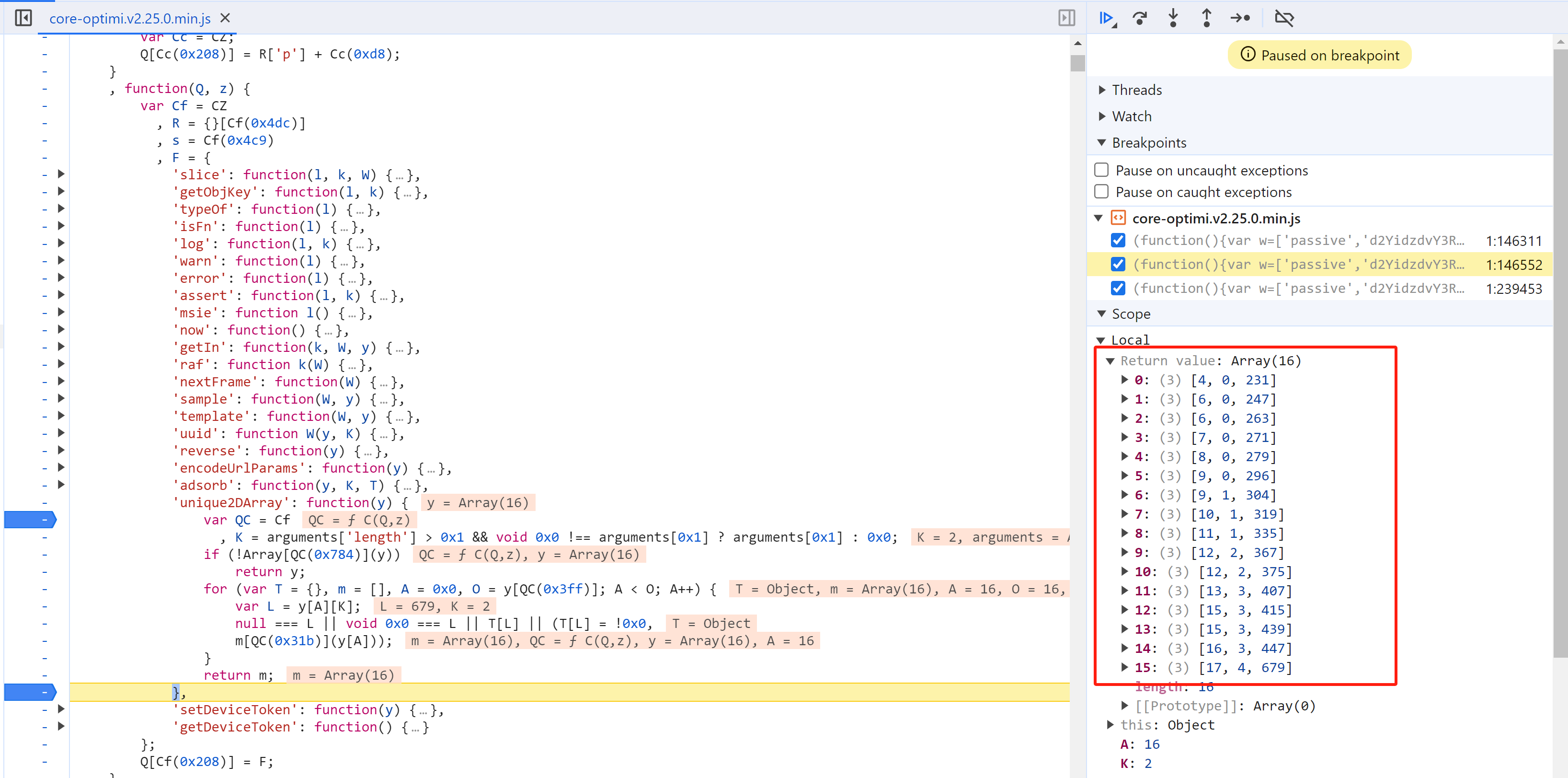Click the Step debugger icon
The width and height of the screenshot is (1568, 778).
click(x=1240, y=18)
